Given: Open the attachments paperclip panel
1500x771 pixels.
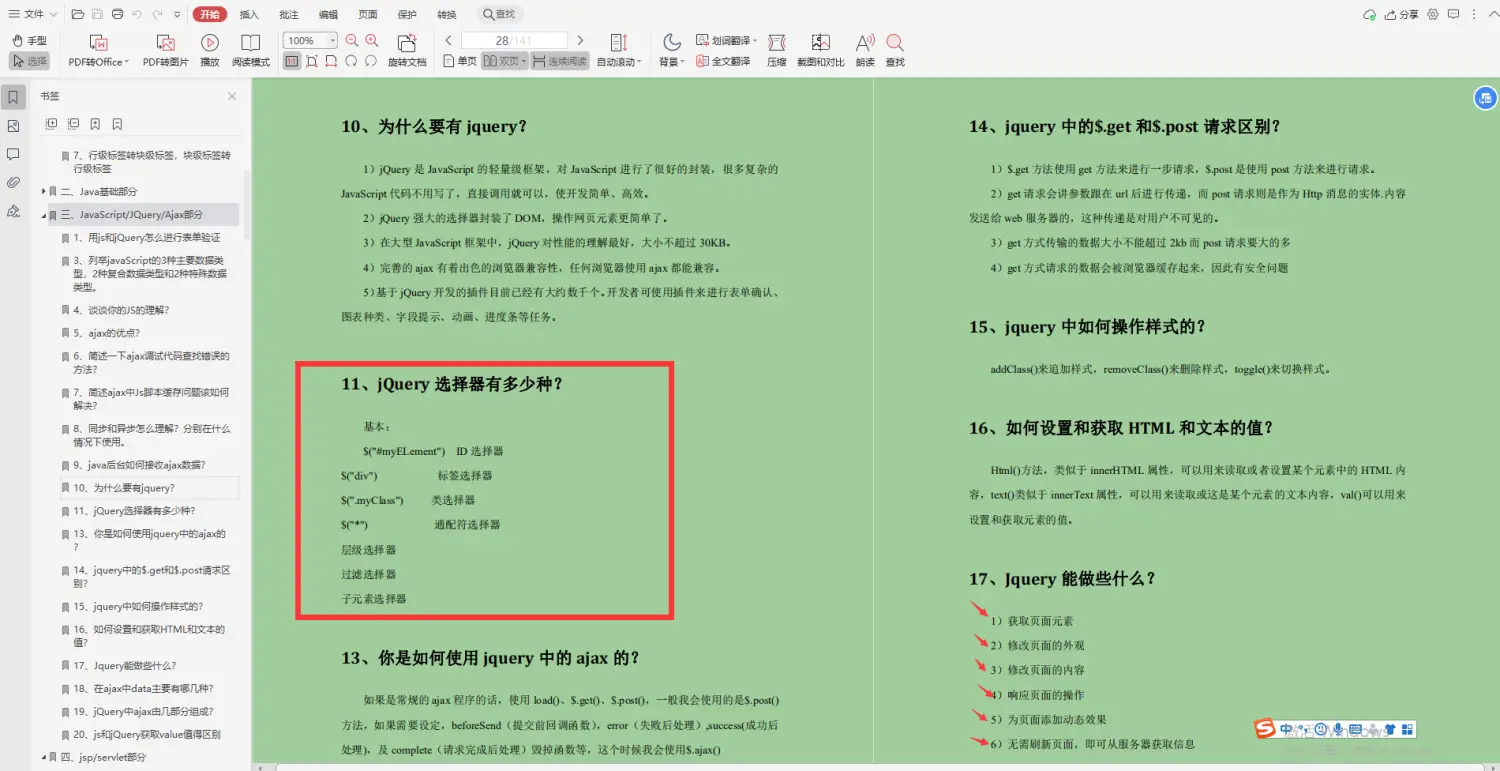Looking at the screenshot, I should (13, 182).
